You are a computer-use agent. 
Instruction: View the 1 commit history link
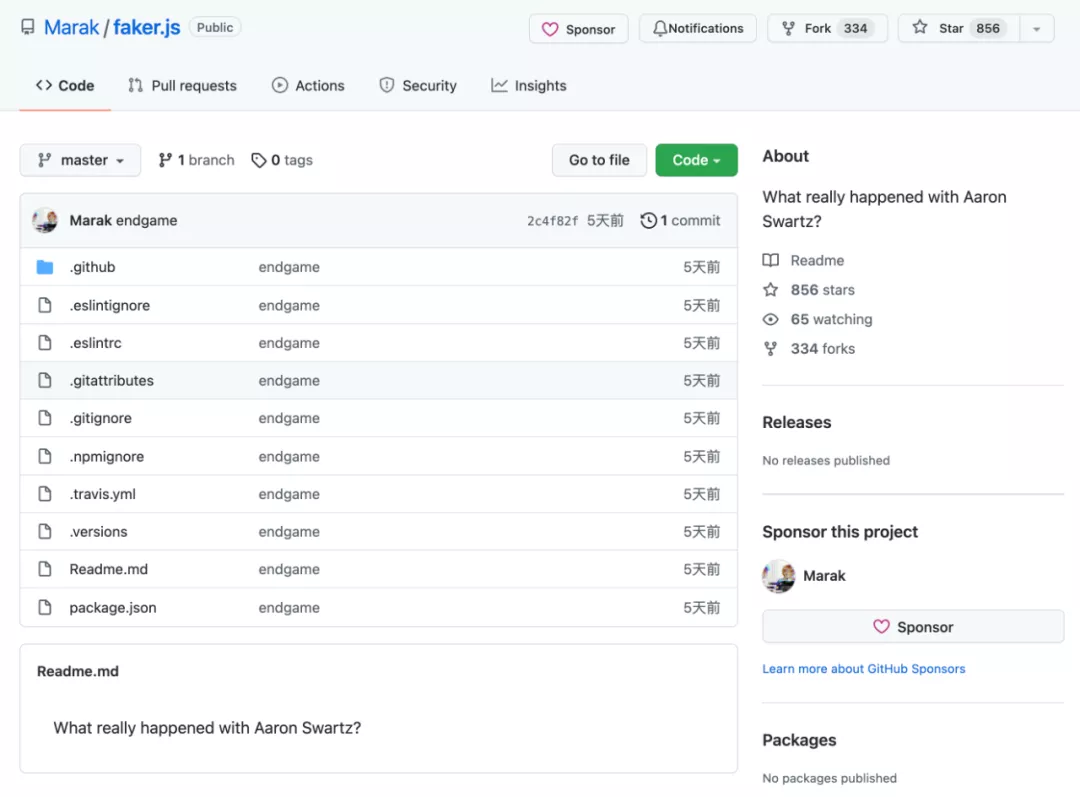point(681,220)
